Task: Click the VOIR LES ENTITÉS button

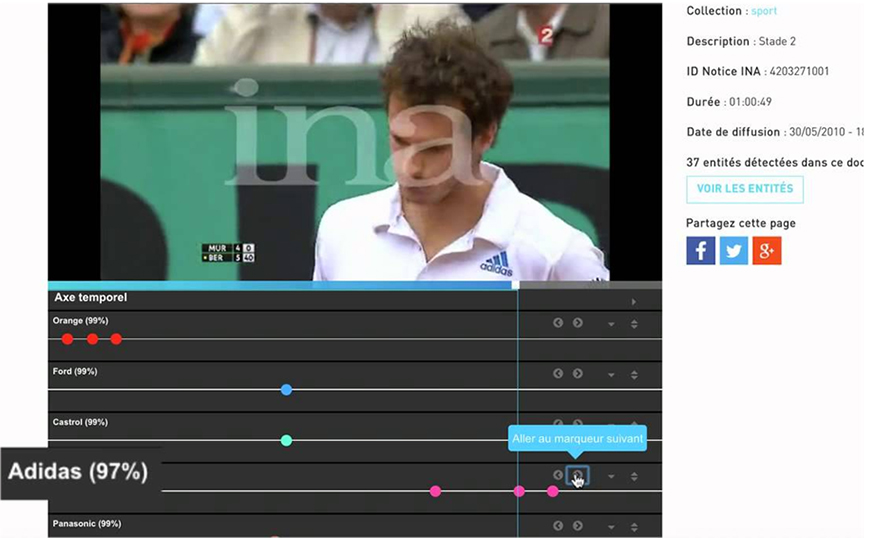Action: (x=745, y=189)
